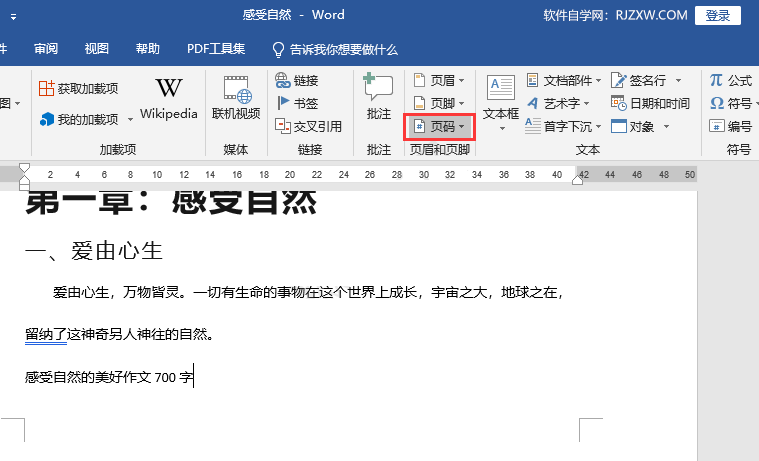Image resolution: width=759 pixels, height=461 pixels.
Task: Expand the WordArt dropdown arrow
Action: point(586,104)
